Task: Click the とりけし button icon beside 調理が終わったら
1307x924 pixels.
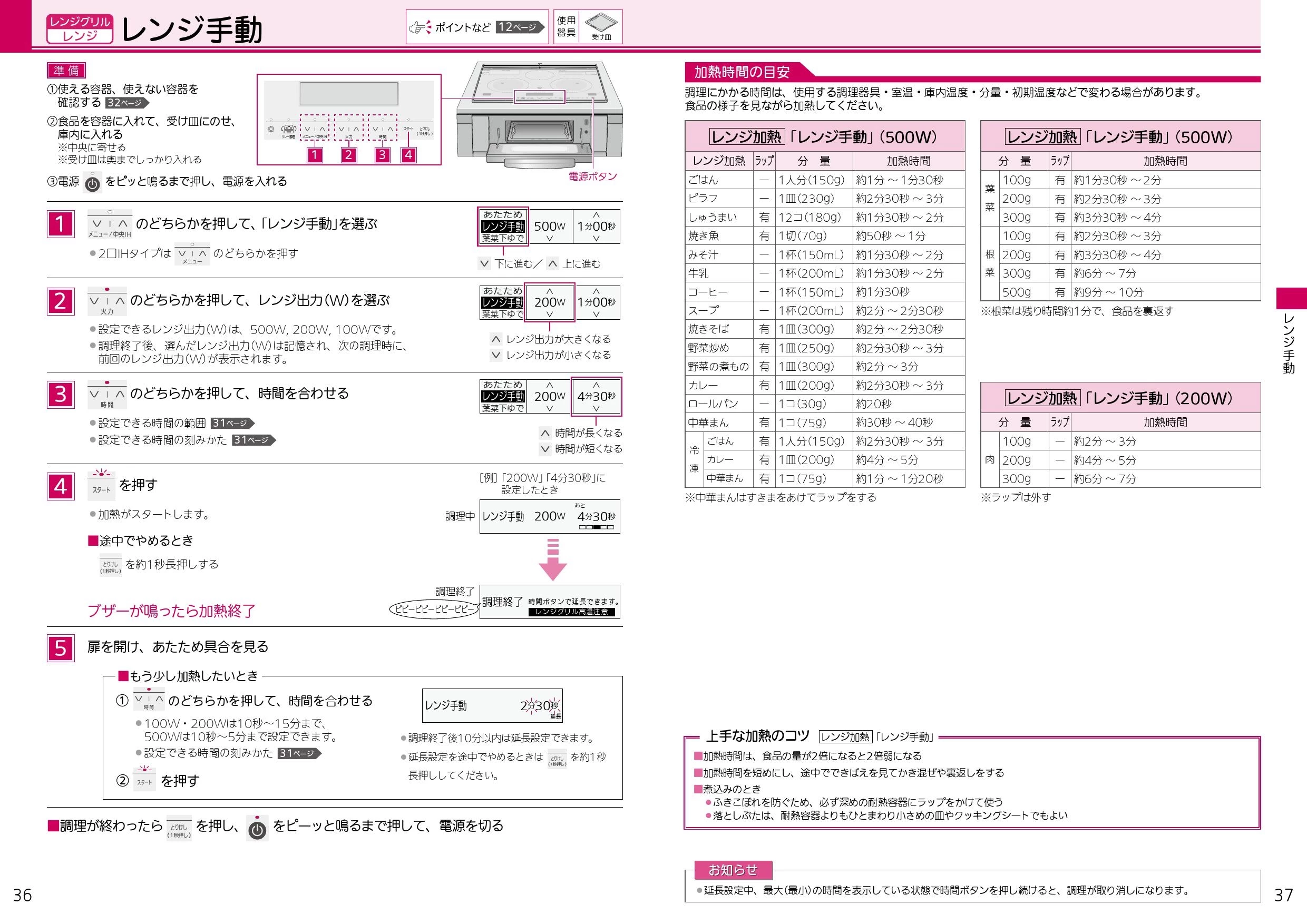Action: (x=179, y=829)
